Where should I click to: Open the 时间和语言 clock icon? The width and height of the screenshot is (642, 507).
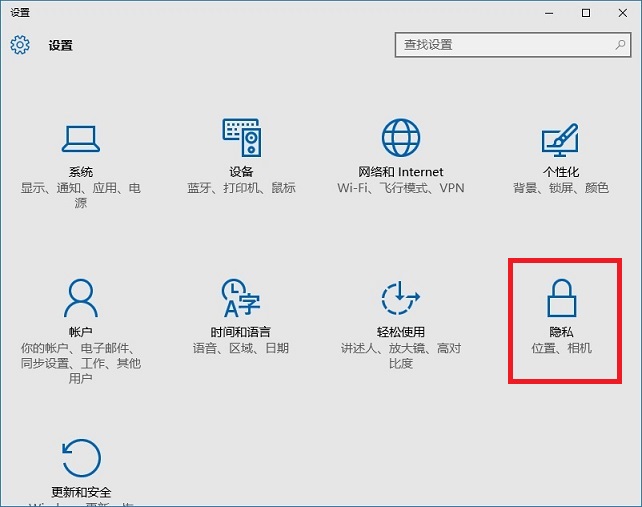(241, 298)
